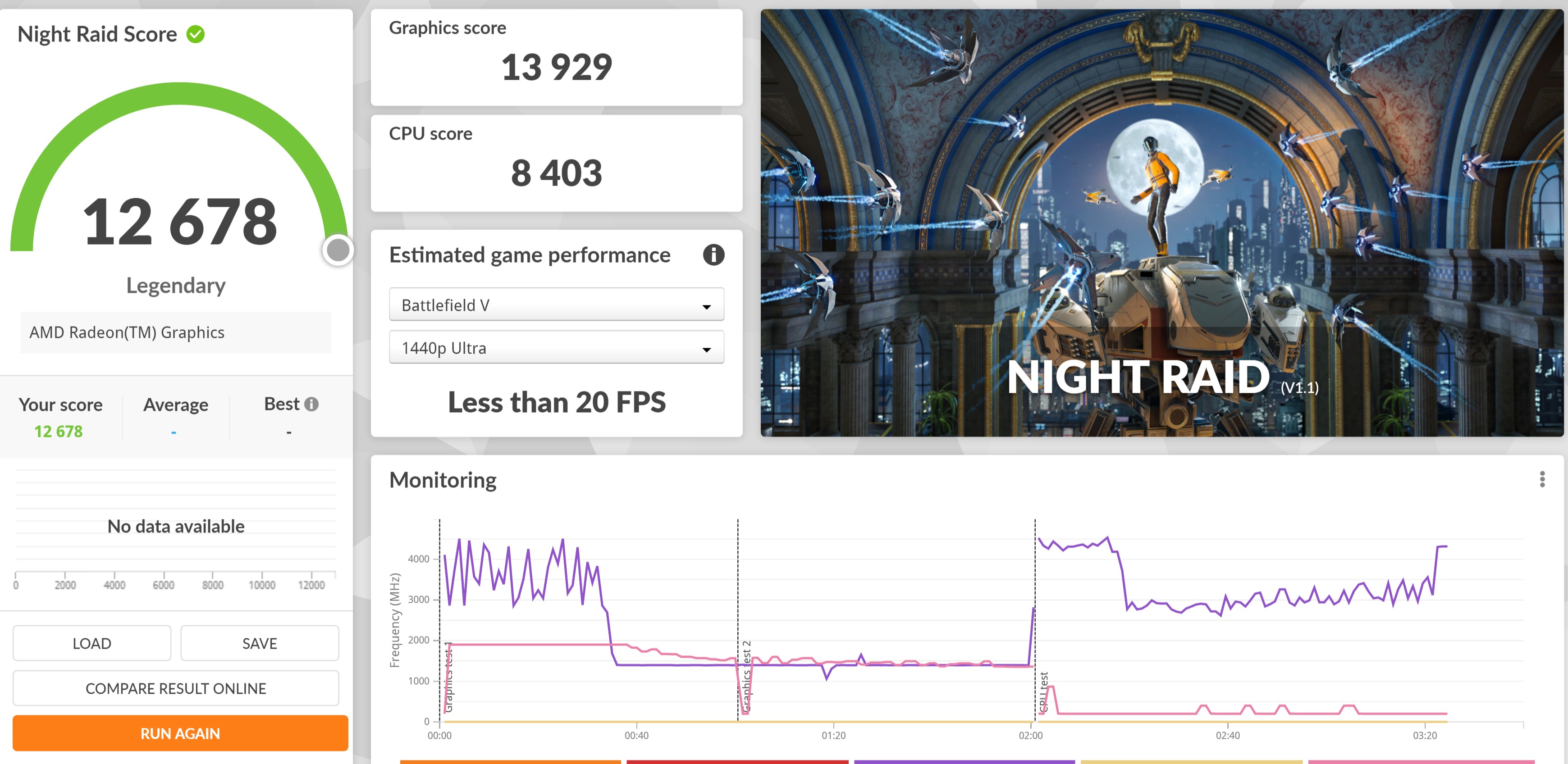
Task: Click the AMD Radeon(TM) Graphics label
Action: [127, 333]
